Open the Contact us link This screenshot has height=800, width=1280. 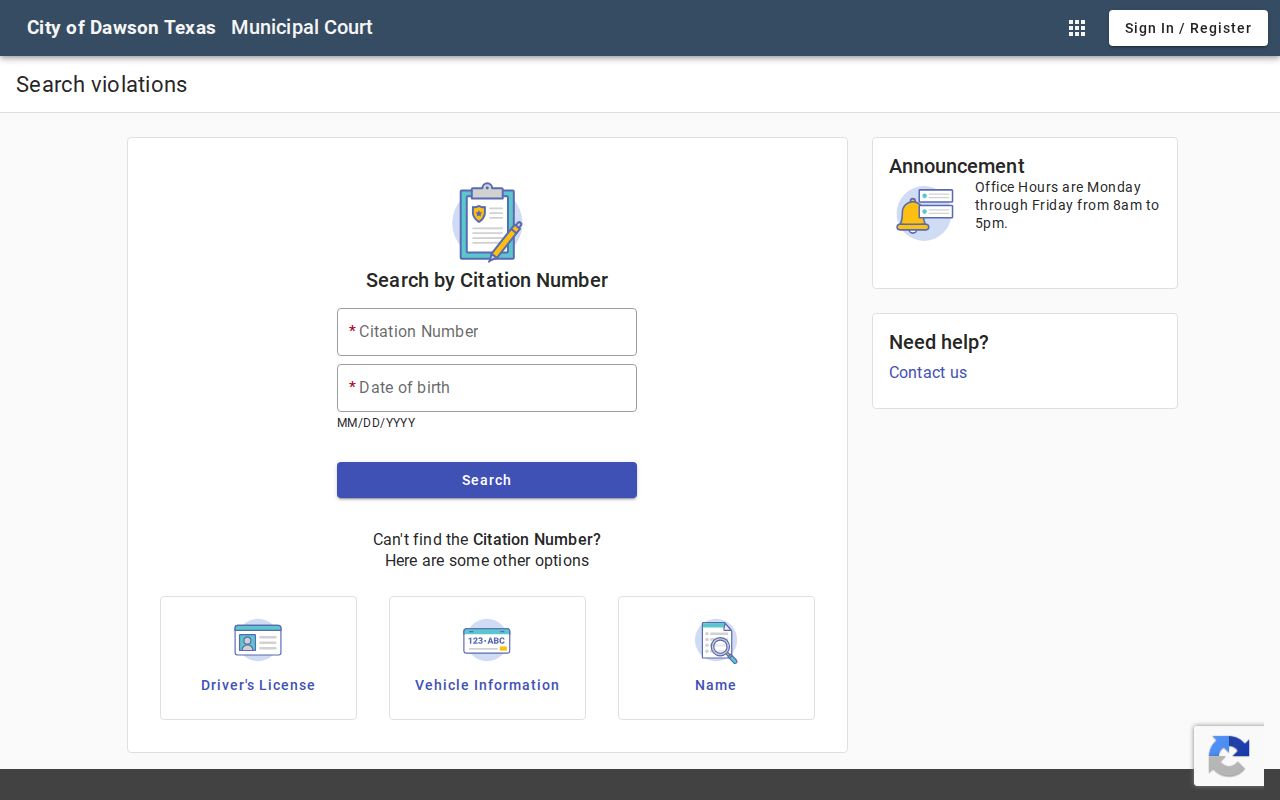(x=928, y=372)
